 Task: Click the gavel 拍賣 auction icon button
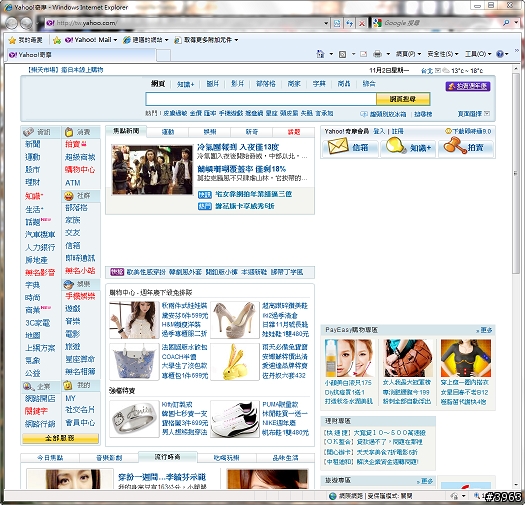[x=466, y=147]
